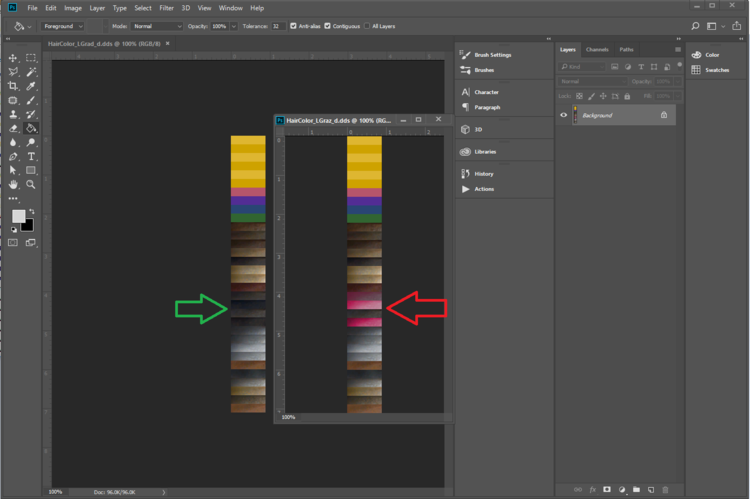Select the Hand tool
The width and height of the screenshot is (750, 499).
pyautogui.click(x=13, y=185)
